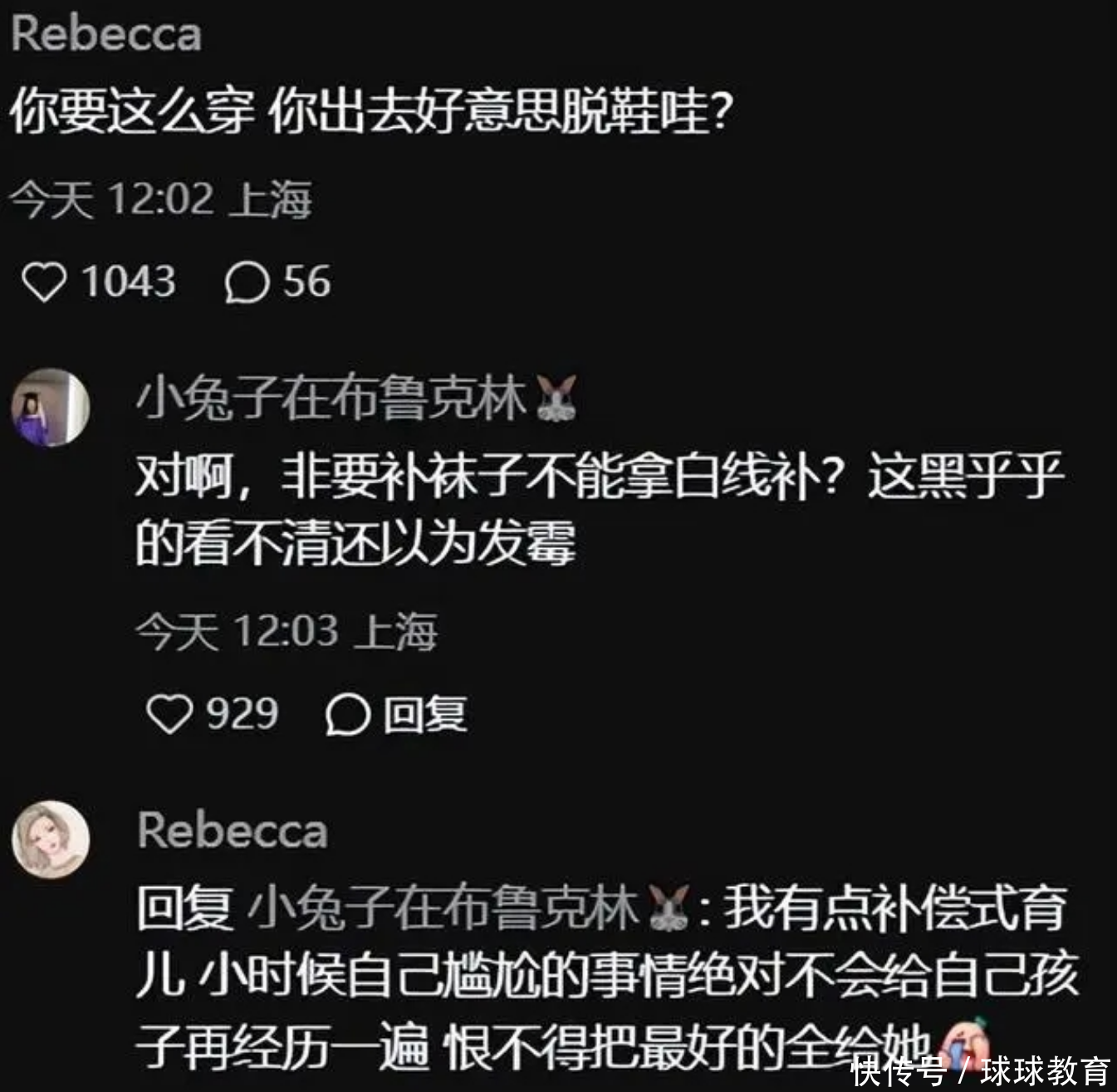
Task: Tap the mentioned 小兔子在布鲁克林 in reply text
Action: coord(443,908)
